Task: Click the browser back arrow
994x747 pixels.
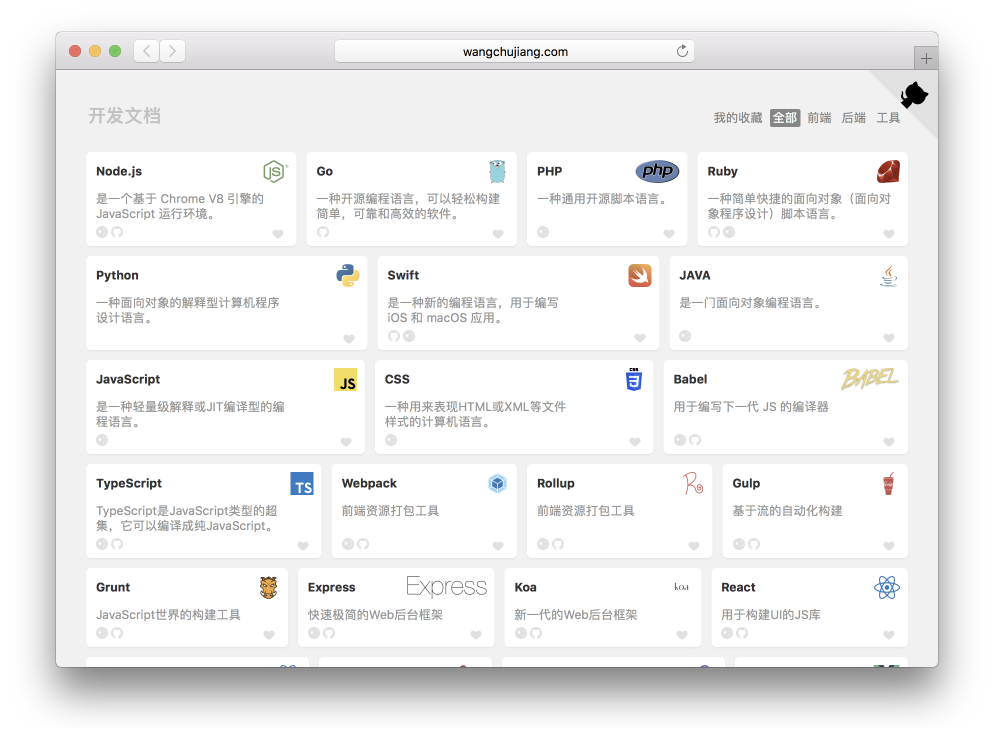Action: 146,51
